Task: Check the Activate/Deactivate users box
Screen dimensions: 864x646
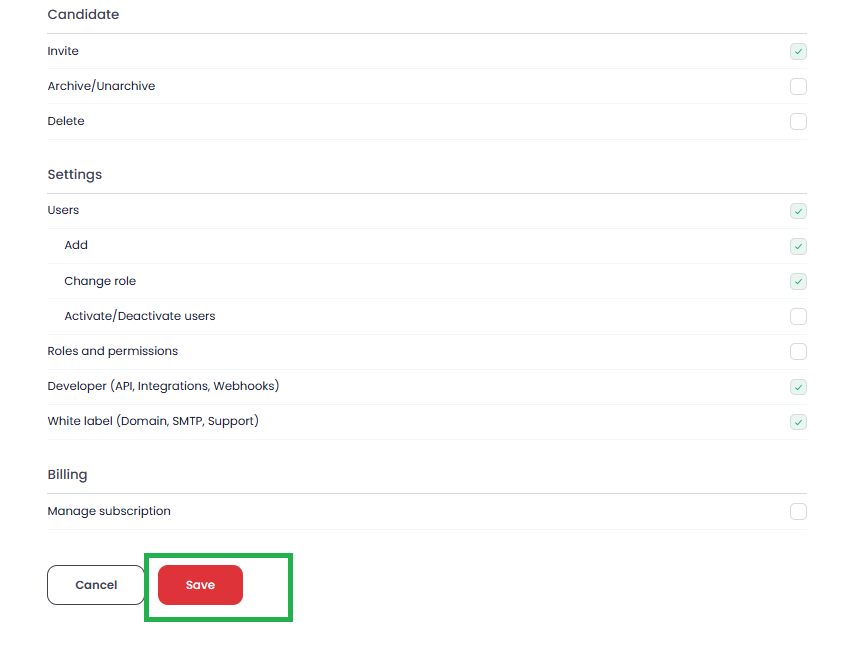Action: pyautogui.click(x=798, y=316)
